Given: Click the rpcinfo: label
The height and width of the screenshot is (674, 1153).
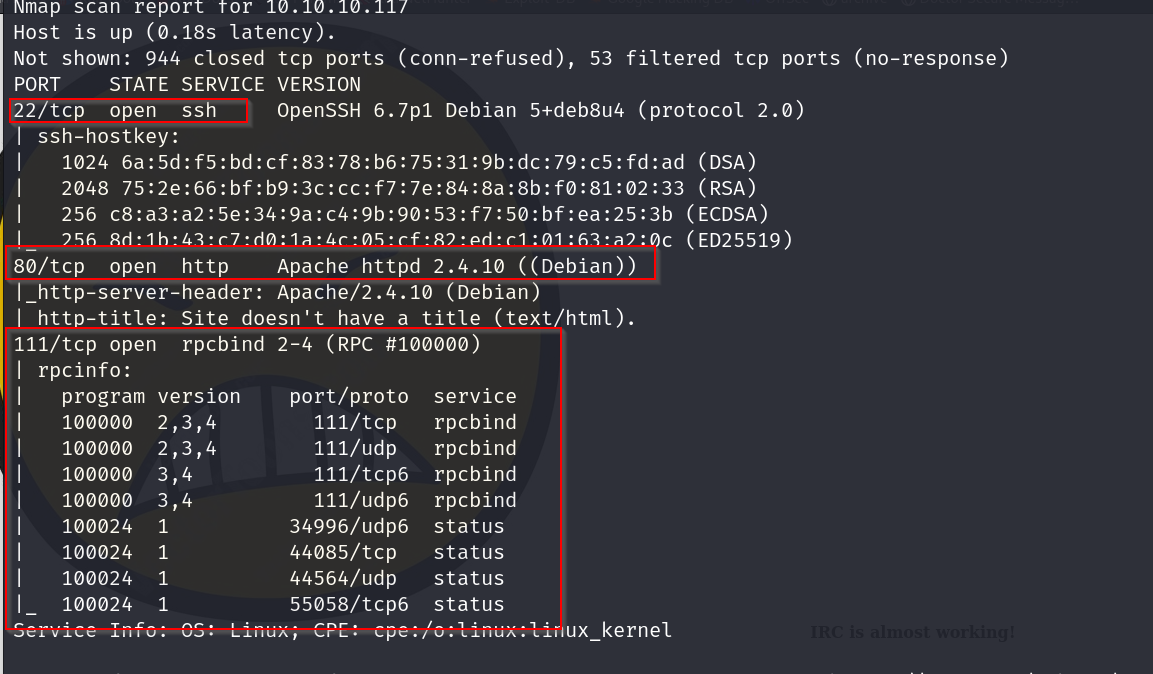Looking at the screenshot, I should (85, 370).
